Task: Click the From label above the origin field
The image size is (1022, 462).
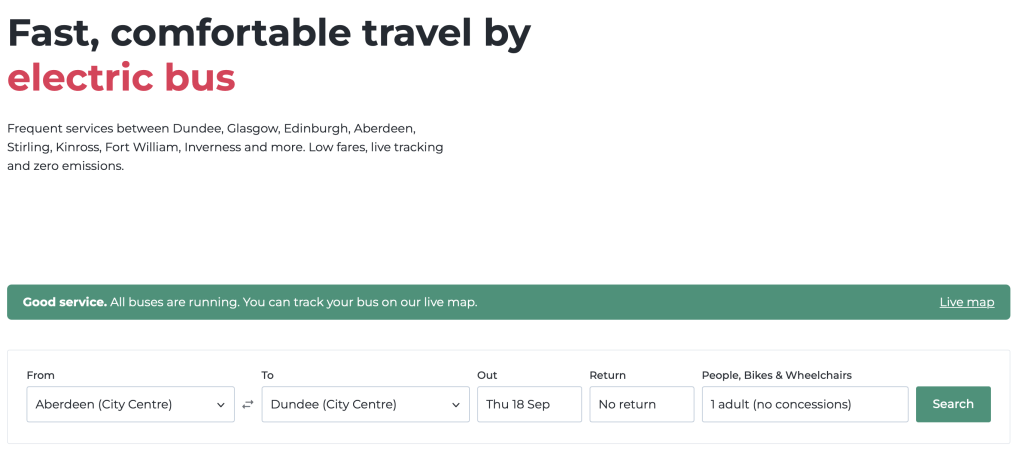Action: pos(41,375)
